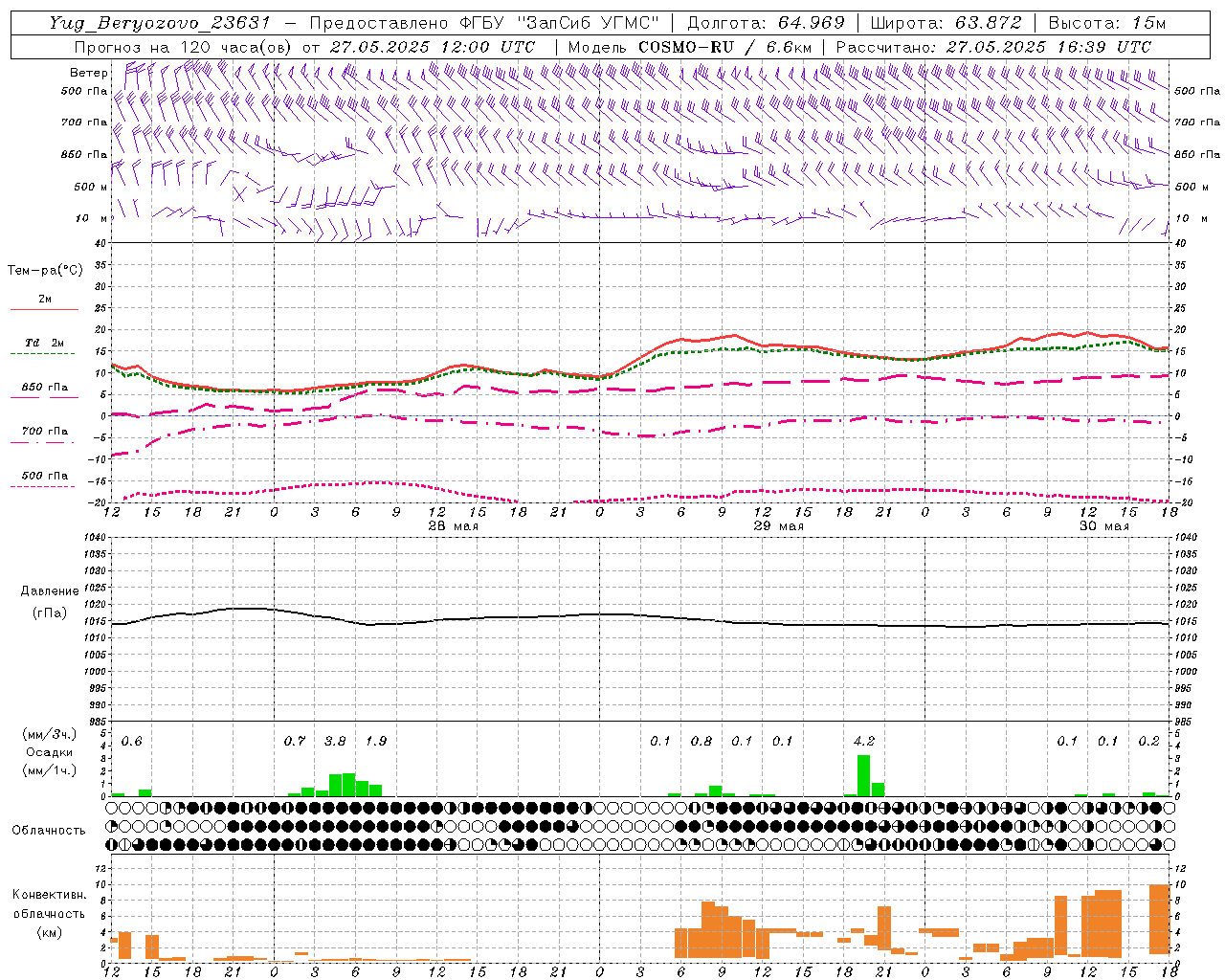
Task: Click the tallest green precipitation bar under 4.2
Action: pyautogui.click(x=863, y=775)
